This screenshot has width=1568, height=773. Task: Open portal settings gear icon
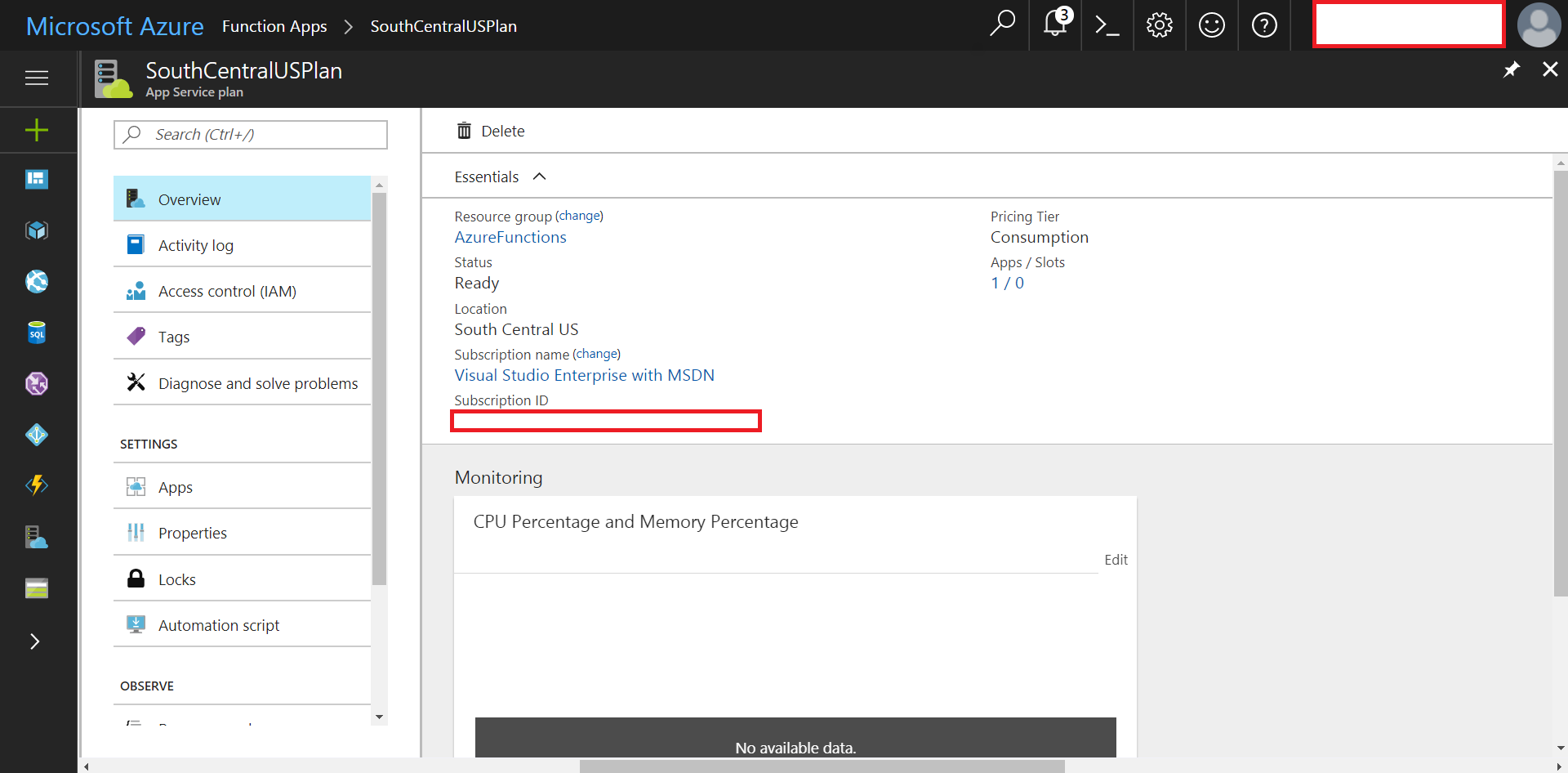point(1159,25)
